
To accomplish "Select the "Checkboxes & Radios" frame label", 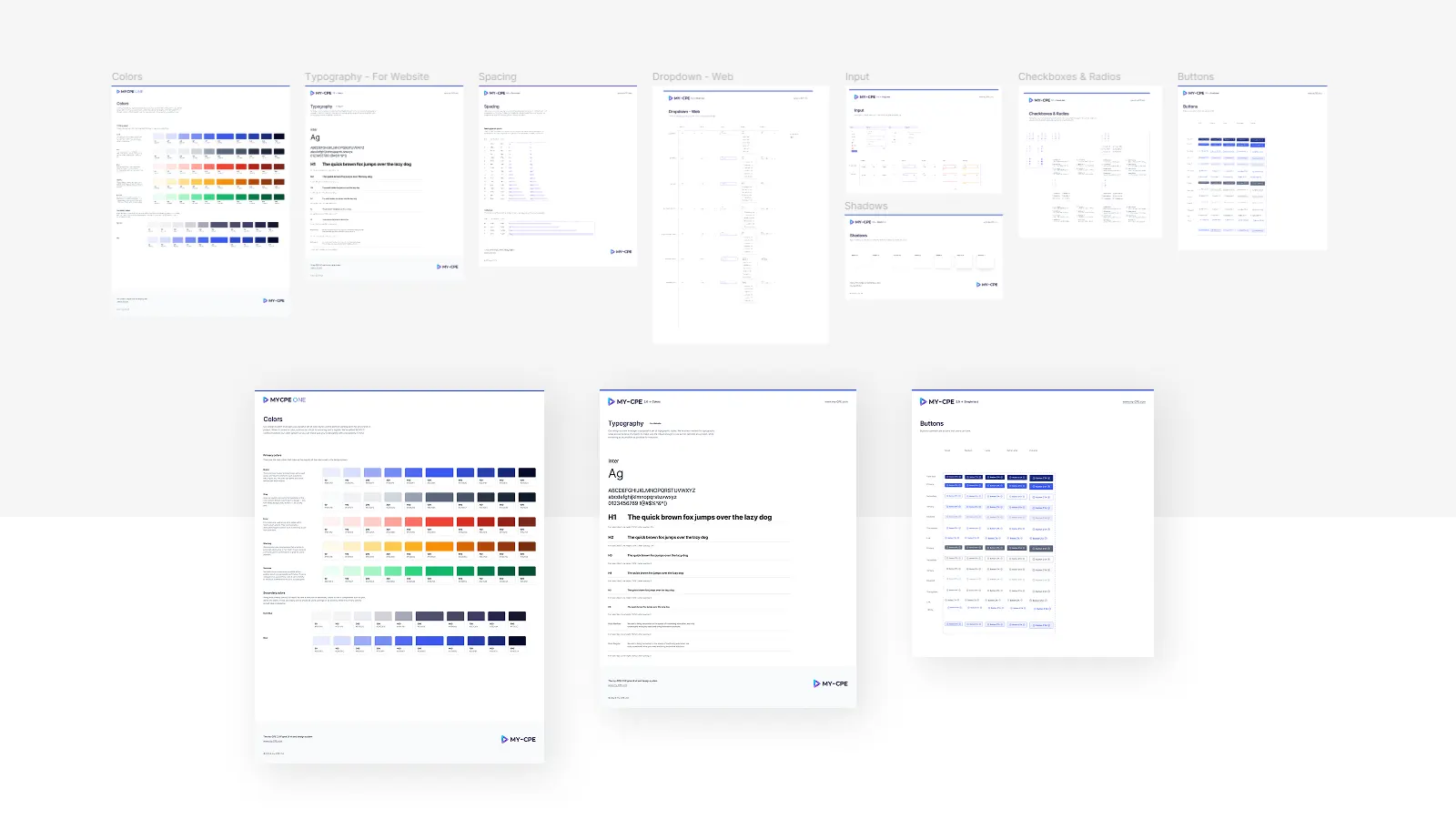I will tap(1069, 76).
